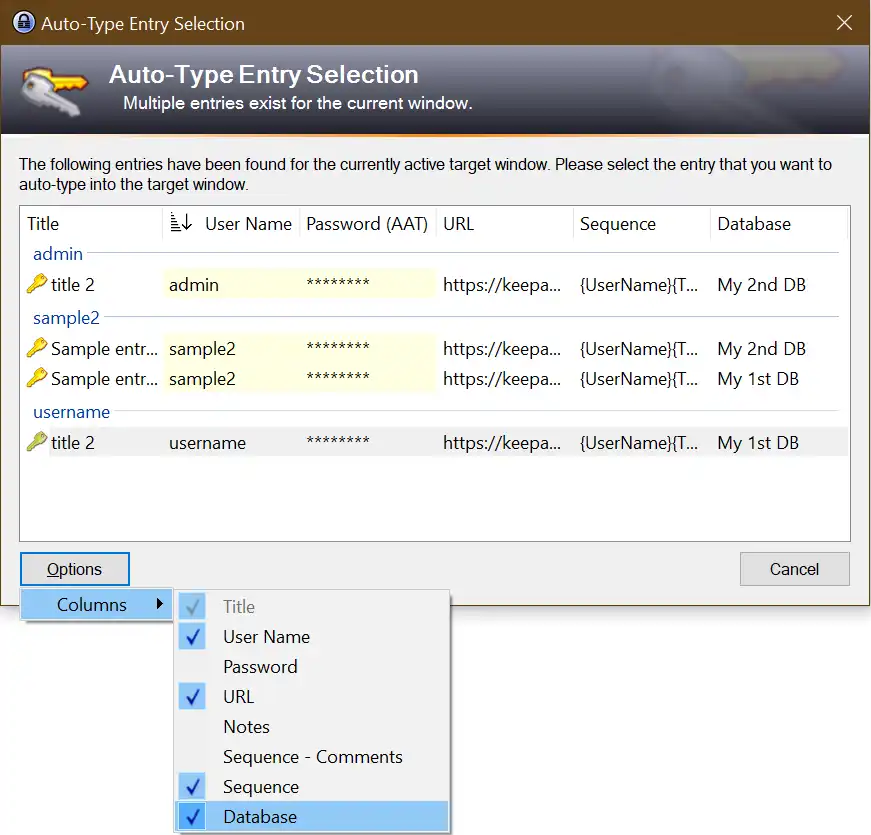Toggle the User Name column option
This screenshot has width=871, height=835.
[x=312, y=637]
